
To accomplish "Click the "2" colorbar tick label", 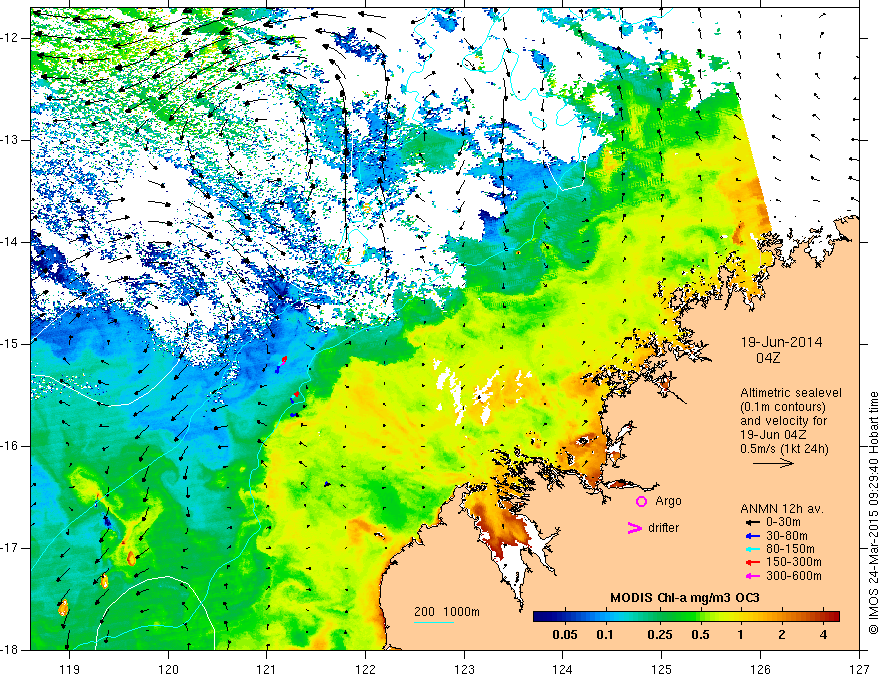I will [x=782, y=635].
